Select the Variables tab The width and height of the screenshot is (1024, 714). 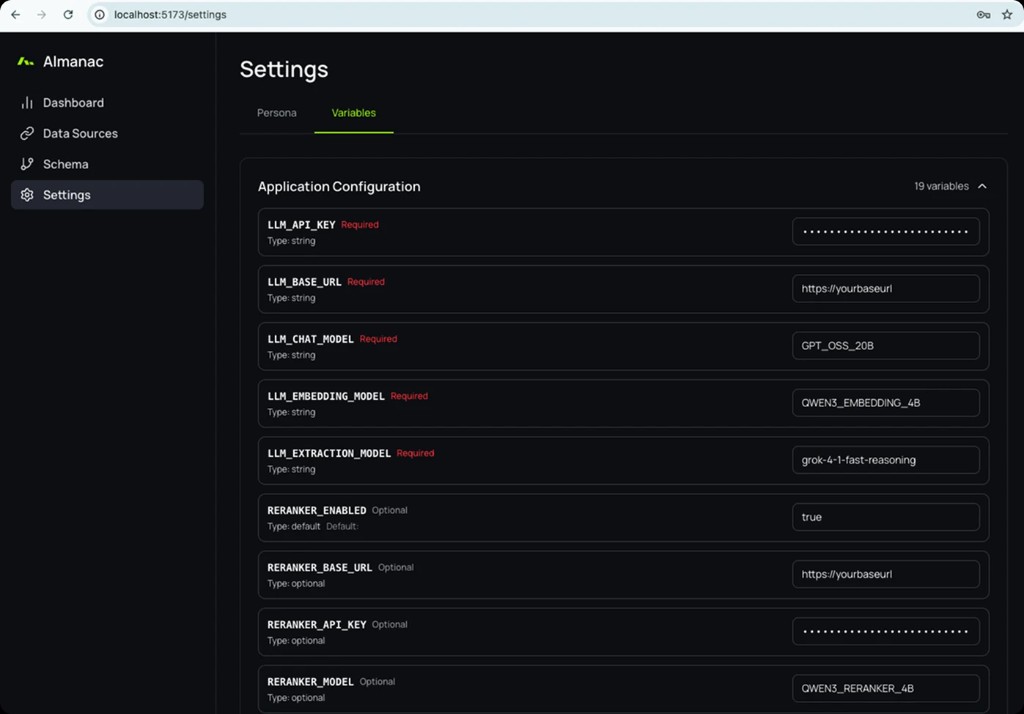pyautogui.click(x=354, y=113)
